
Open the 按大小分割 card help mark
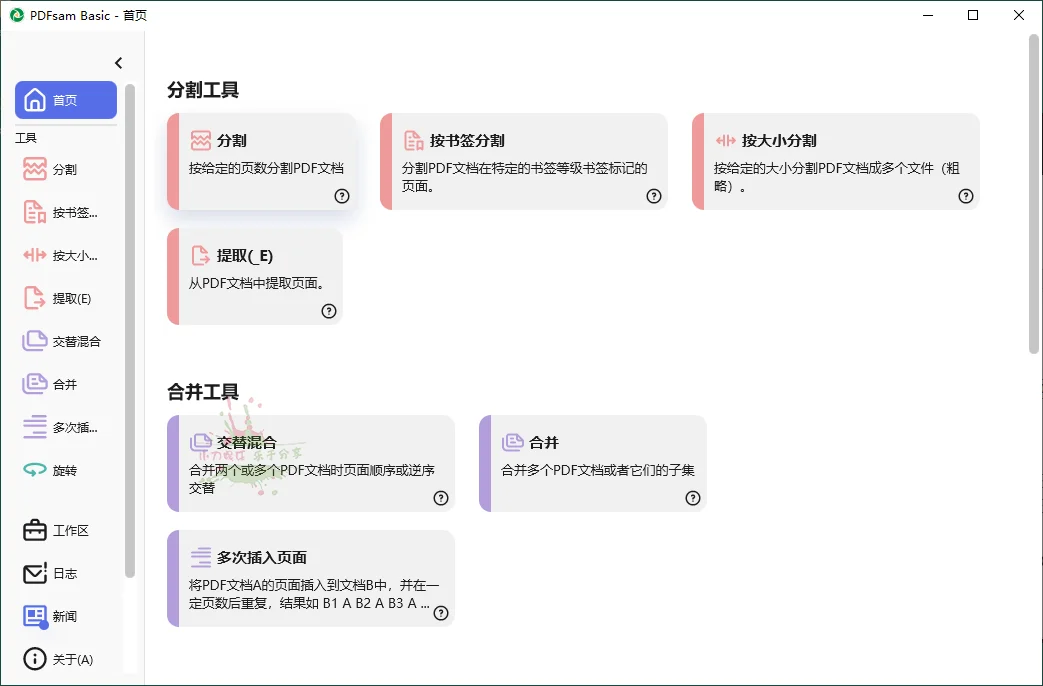pos(966,197)
